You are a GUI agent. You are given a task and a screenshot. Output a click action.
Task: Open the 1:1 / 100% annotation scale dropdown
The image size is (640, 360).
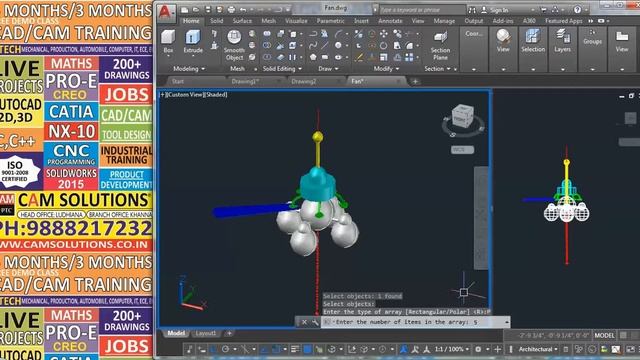coord(451,349)
